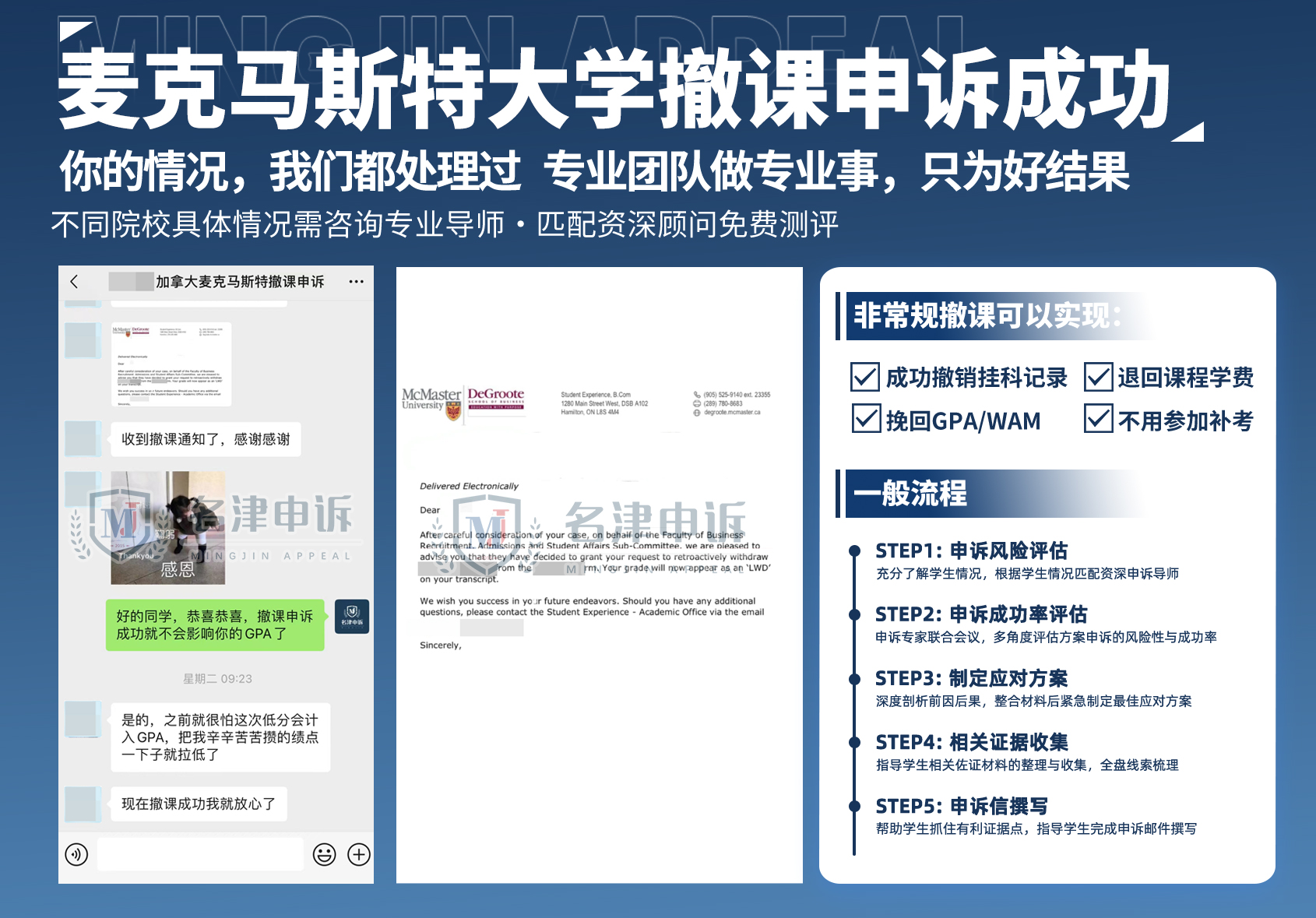Toggle the 退回课程学费 checkbox

(x=1098, y=378)
